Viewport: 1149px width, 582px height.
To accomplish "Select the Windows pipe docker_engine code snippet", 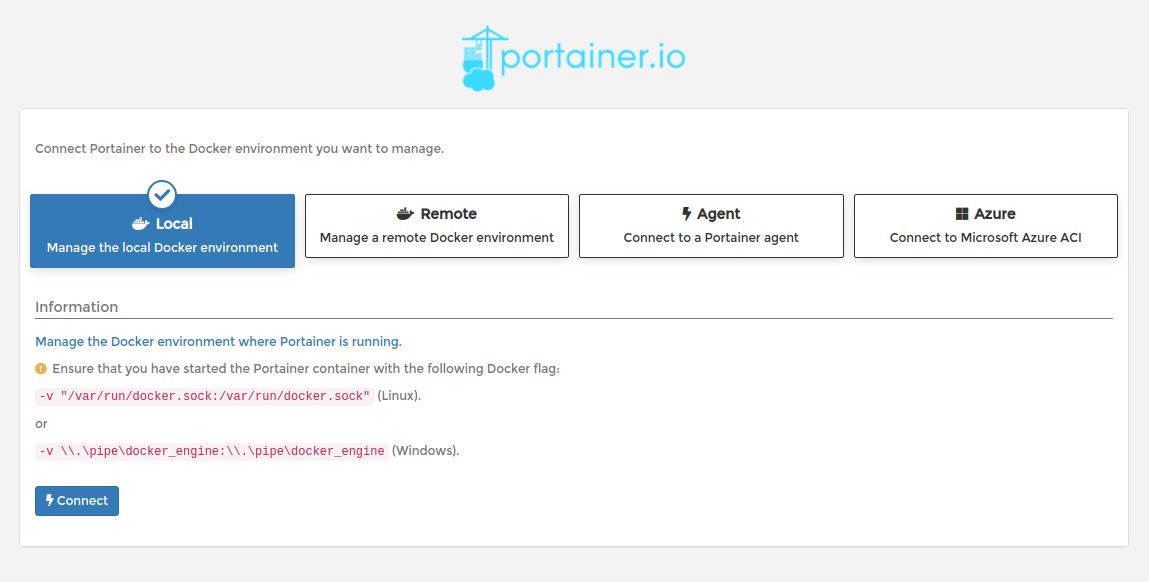I will pyautogui.click(x=211, y=450).
